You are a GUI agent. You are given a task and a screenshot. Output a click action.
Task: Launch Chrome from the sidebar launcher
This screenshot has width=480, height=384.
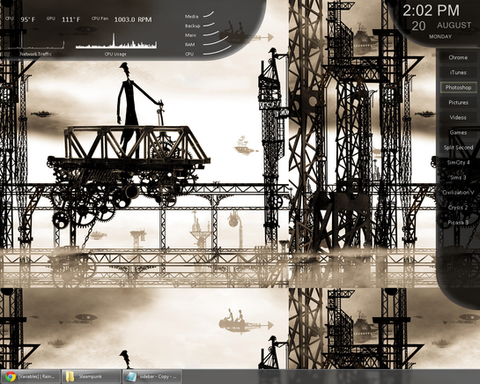point(458,57)
